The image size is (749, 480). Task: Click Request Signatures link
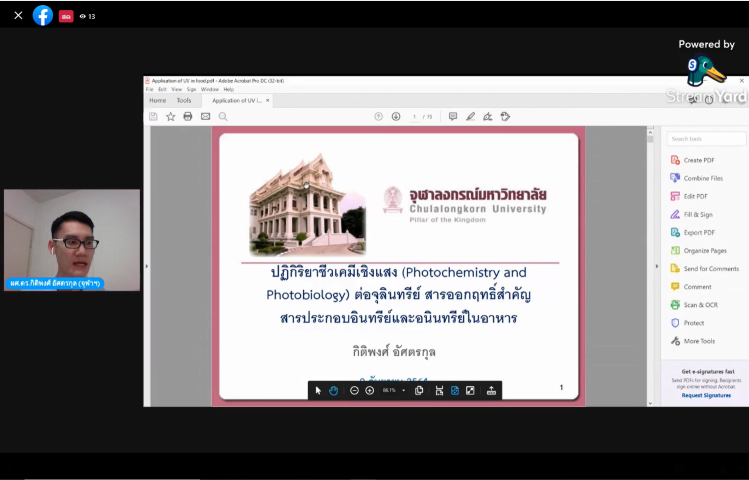point(706,395)
